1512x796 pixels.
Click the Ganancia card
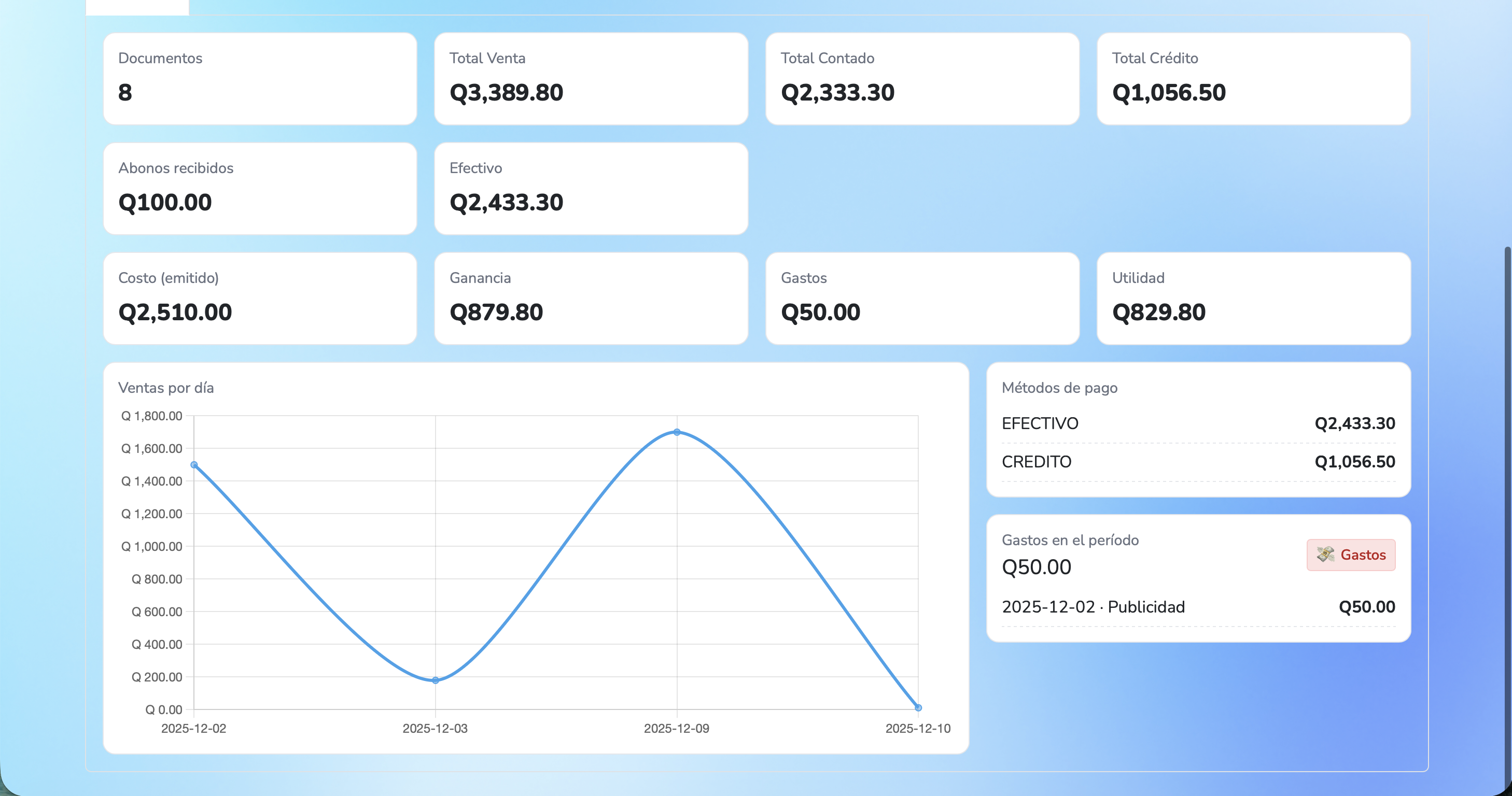pos(591,298)
